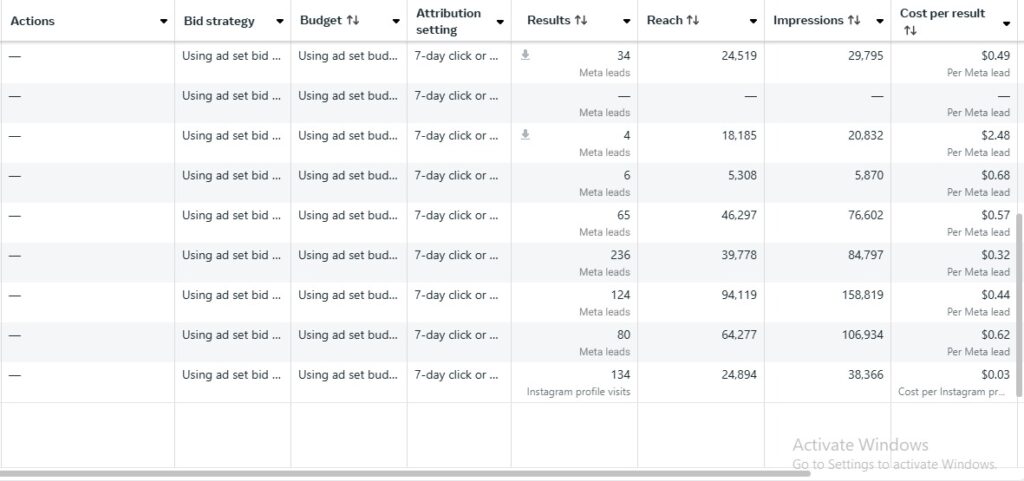Click the Attribution setting column header label
This screenshot has width=1024, height=481.
(448, 21)
